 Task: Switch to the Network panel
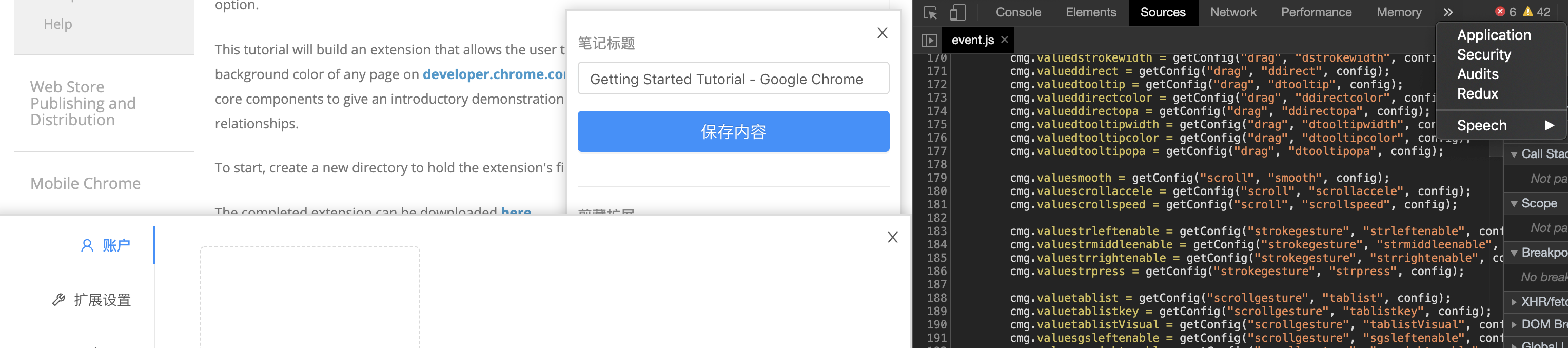click(1233, 12)
